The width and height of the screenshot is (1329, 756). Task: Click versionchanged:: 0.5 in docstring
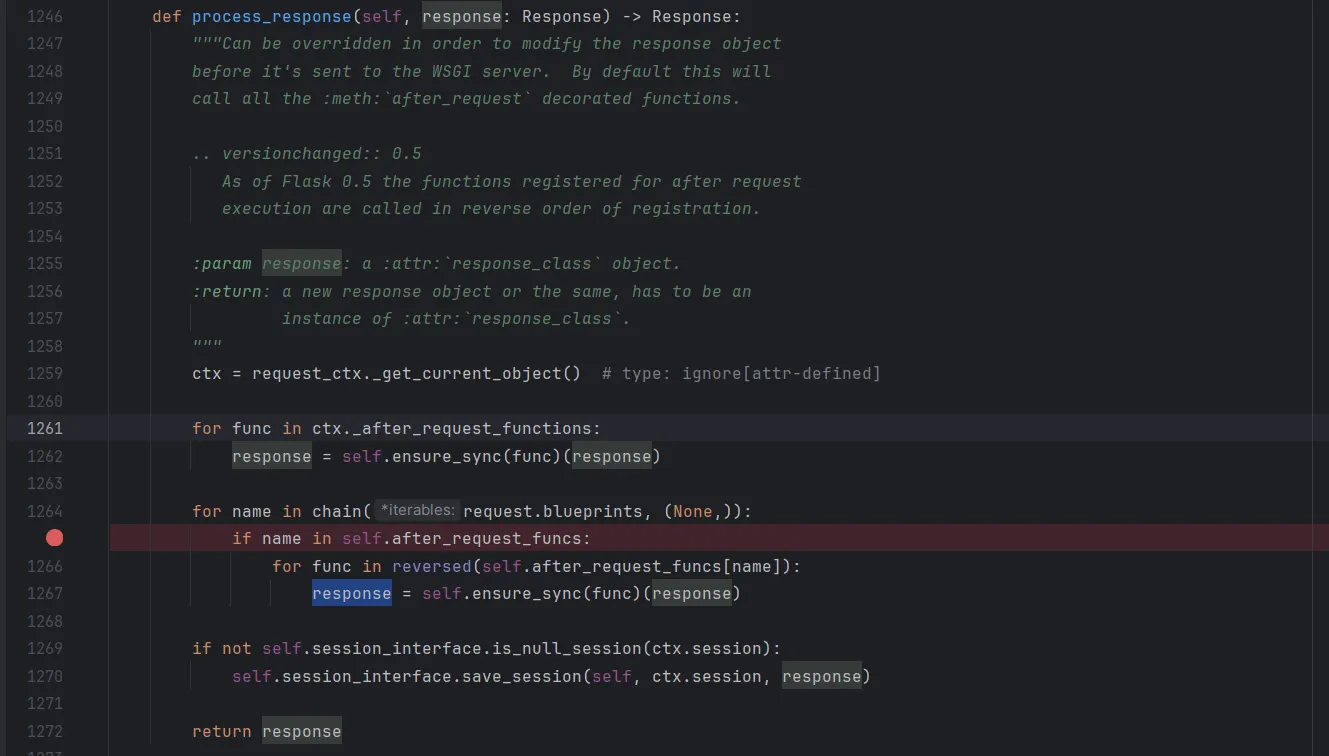pos(322,154)
